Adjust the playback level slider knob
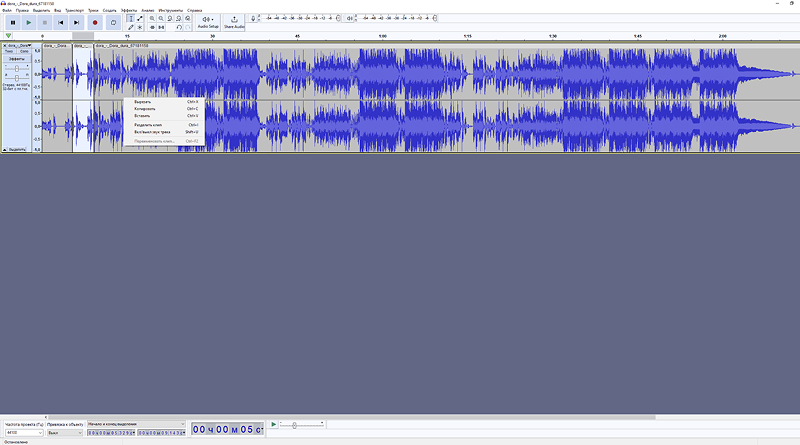800x445 pixels. [435, 18]
